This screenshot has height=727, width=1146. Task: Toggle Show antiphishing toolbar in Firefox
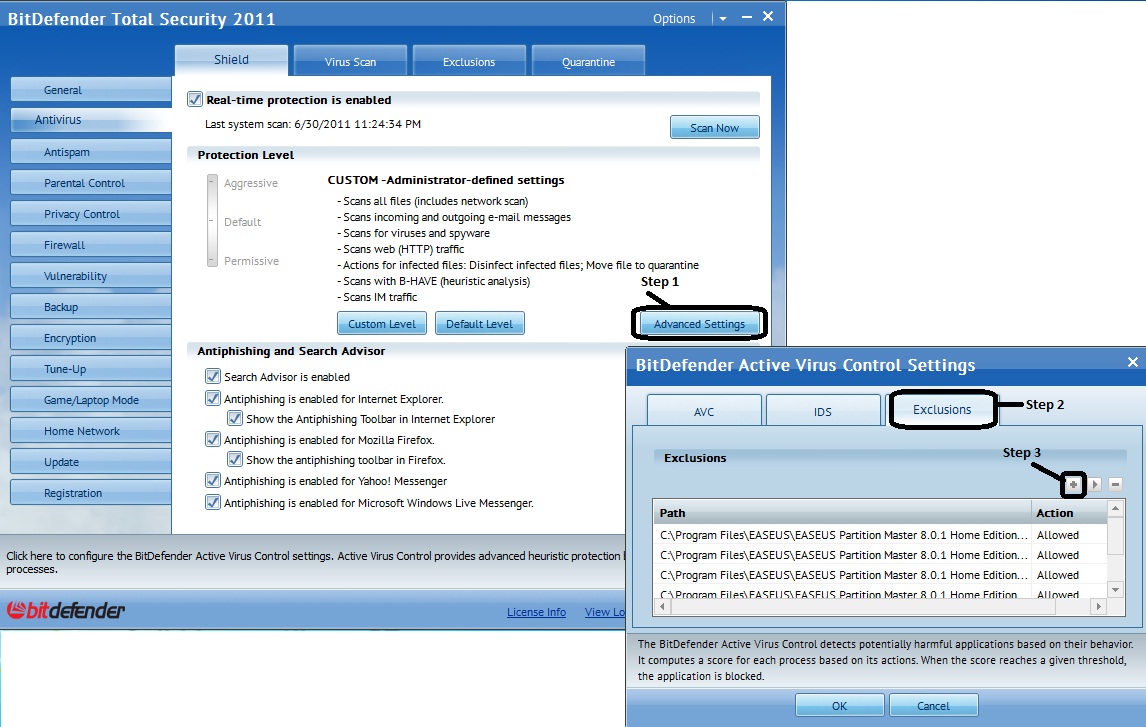(x=235, y=460)
